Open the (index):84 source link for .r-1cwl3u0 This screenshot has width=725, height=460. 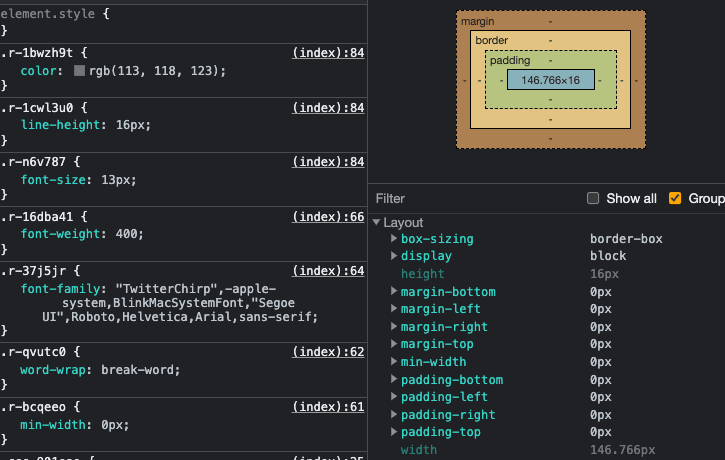tap(328, 108)
